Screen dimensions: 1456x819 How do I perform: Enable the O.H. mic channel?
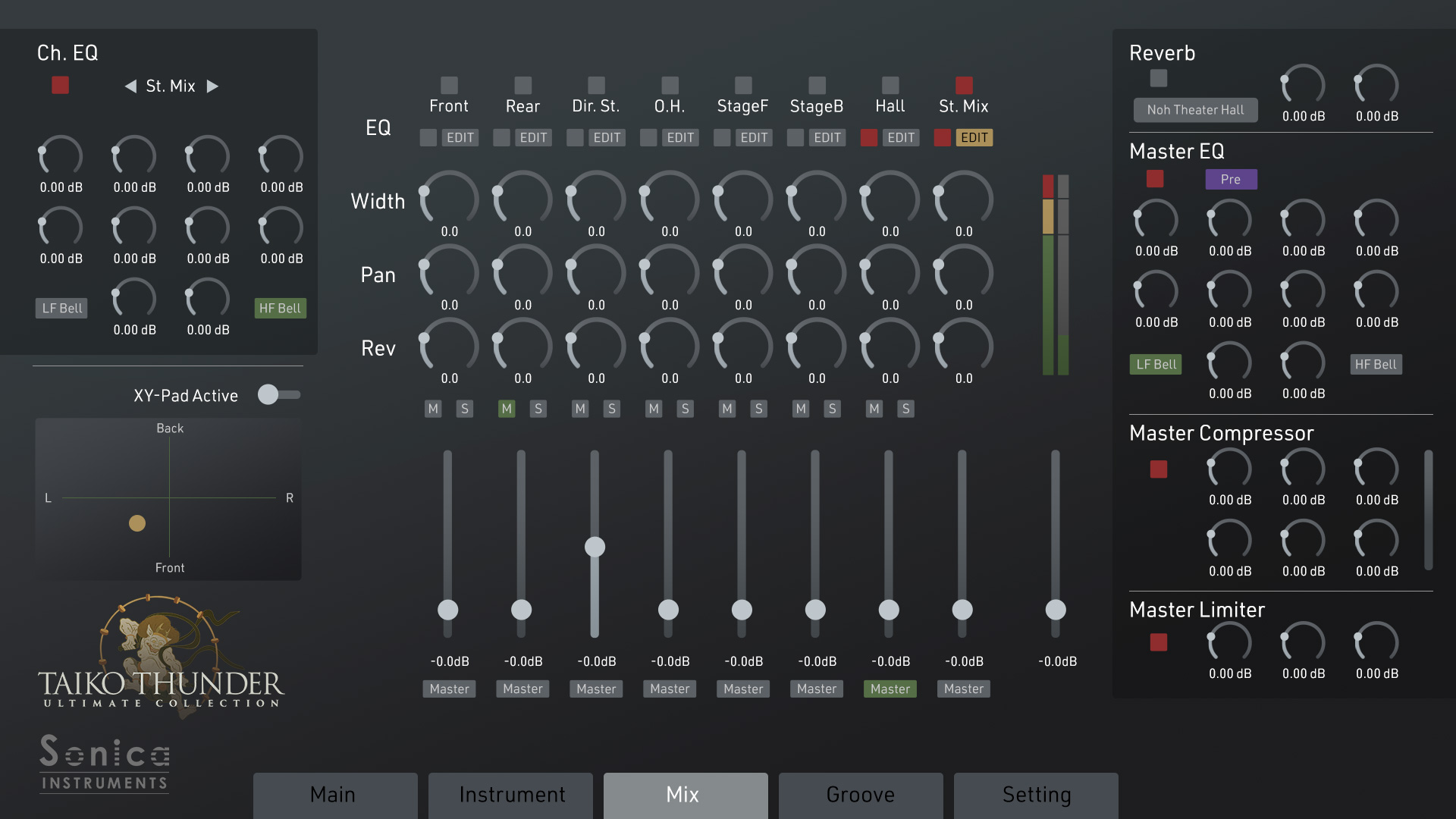[x=670, y=84]
